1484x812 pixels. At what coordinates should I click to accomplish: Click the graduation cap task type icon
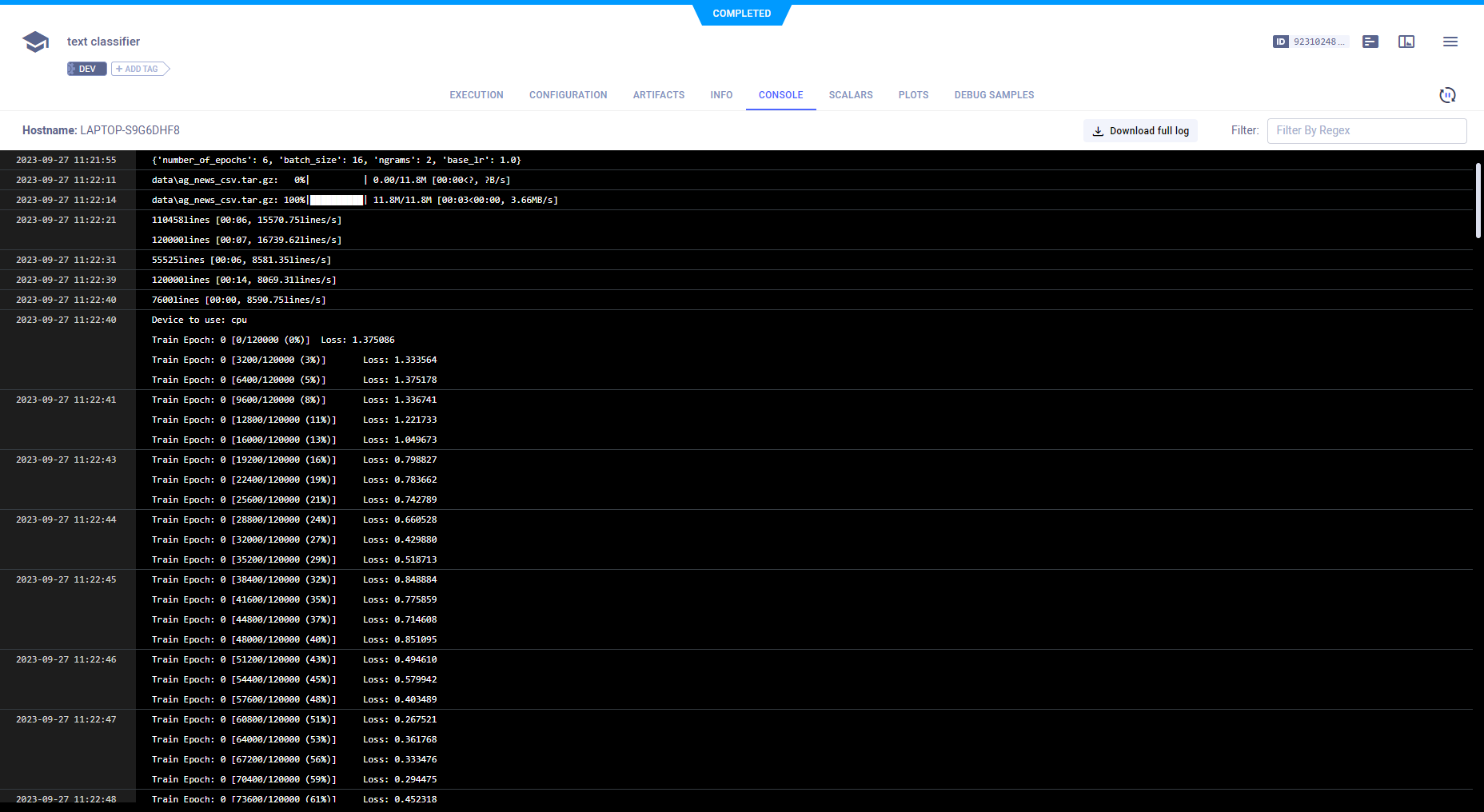35,42
